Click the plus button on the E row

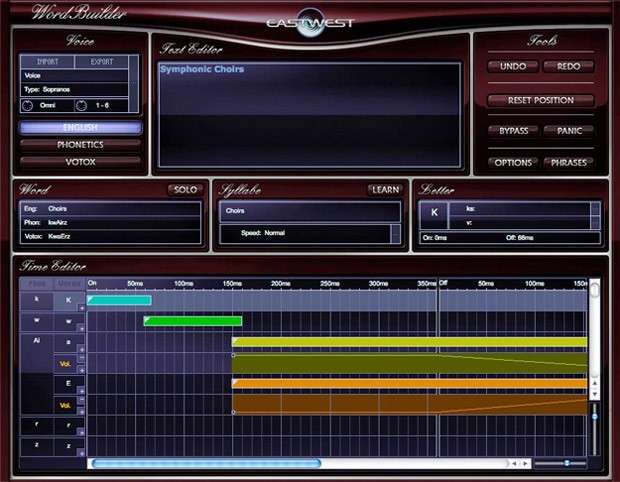coord(81,391)
